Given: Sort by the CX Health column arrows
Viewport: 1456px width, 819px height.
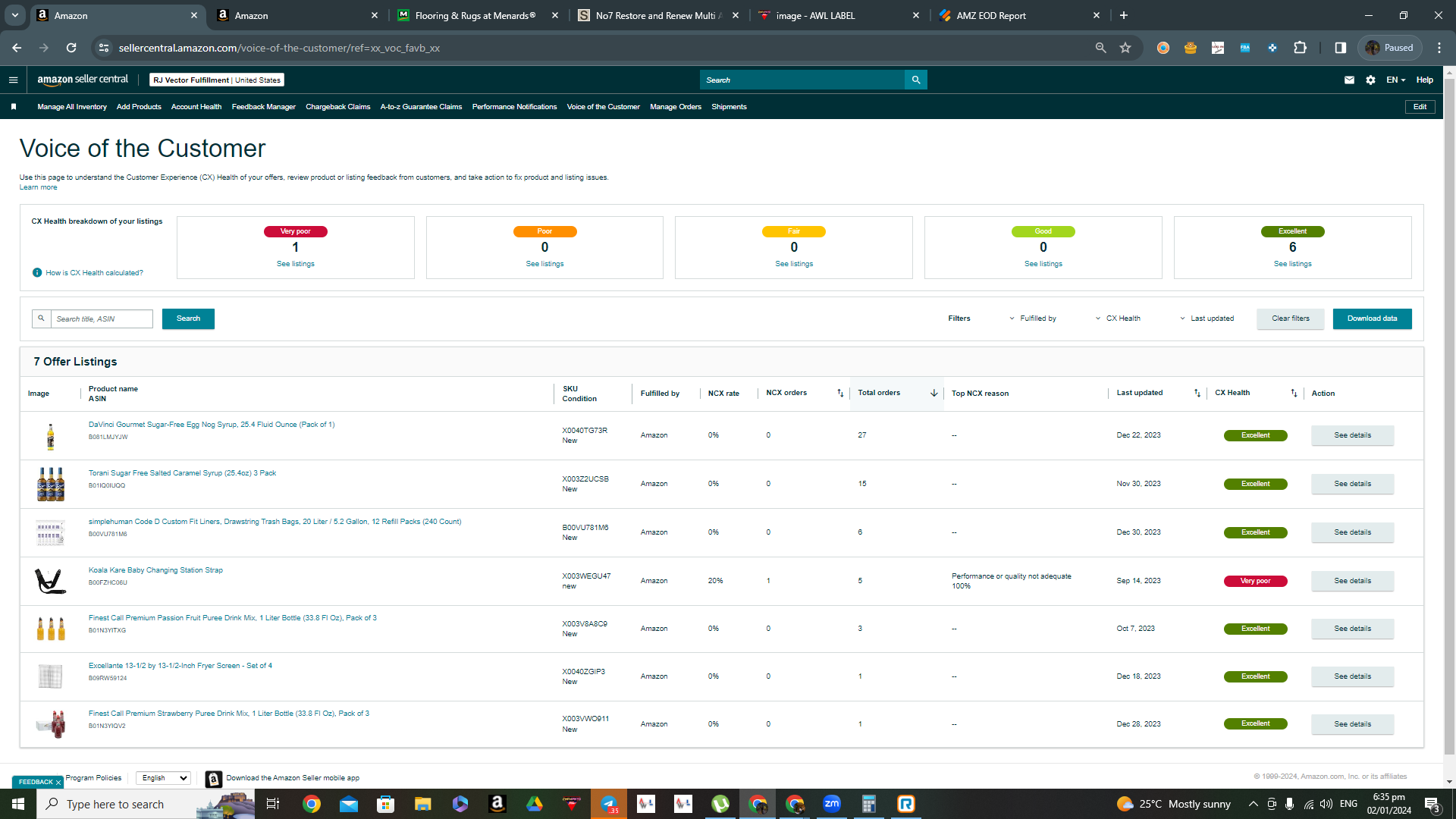Looking at the screenshot, I should pyautogui.click(x=1294, y=393).
